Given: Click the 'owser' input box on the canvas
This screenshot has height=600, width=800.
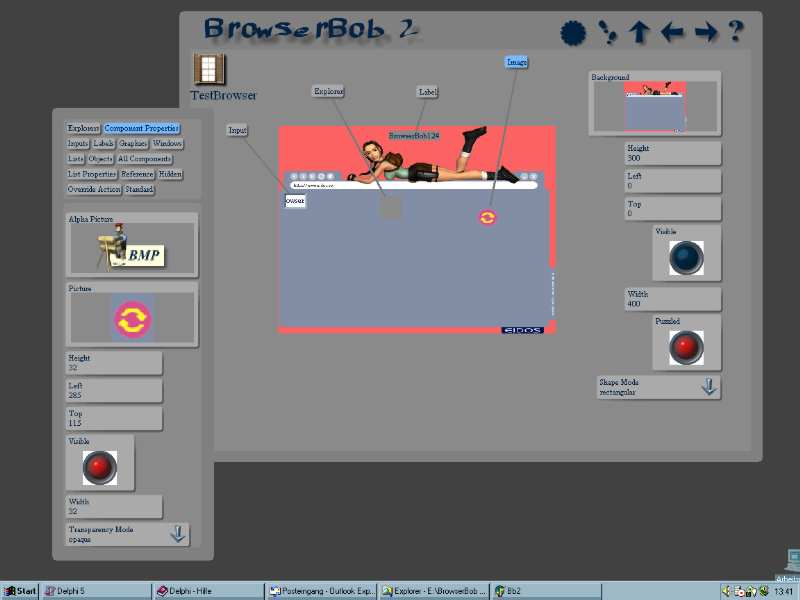Looking at the screenshot, I should (295, 201).
